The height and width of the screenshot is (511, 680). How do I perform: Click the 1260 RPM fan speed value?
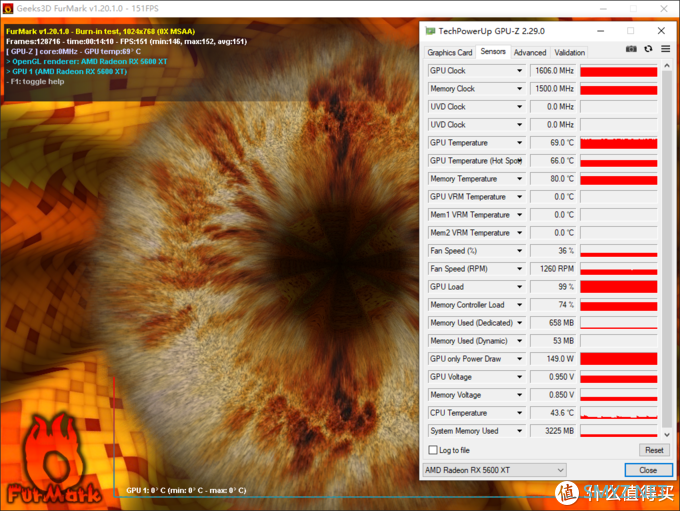(x=553, y=269)
